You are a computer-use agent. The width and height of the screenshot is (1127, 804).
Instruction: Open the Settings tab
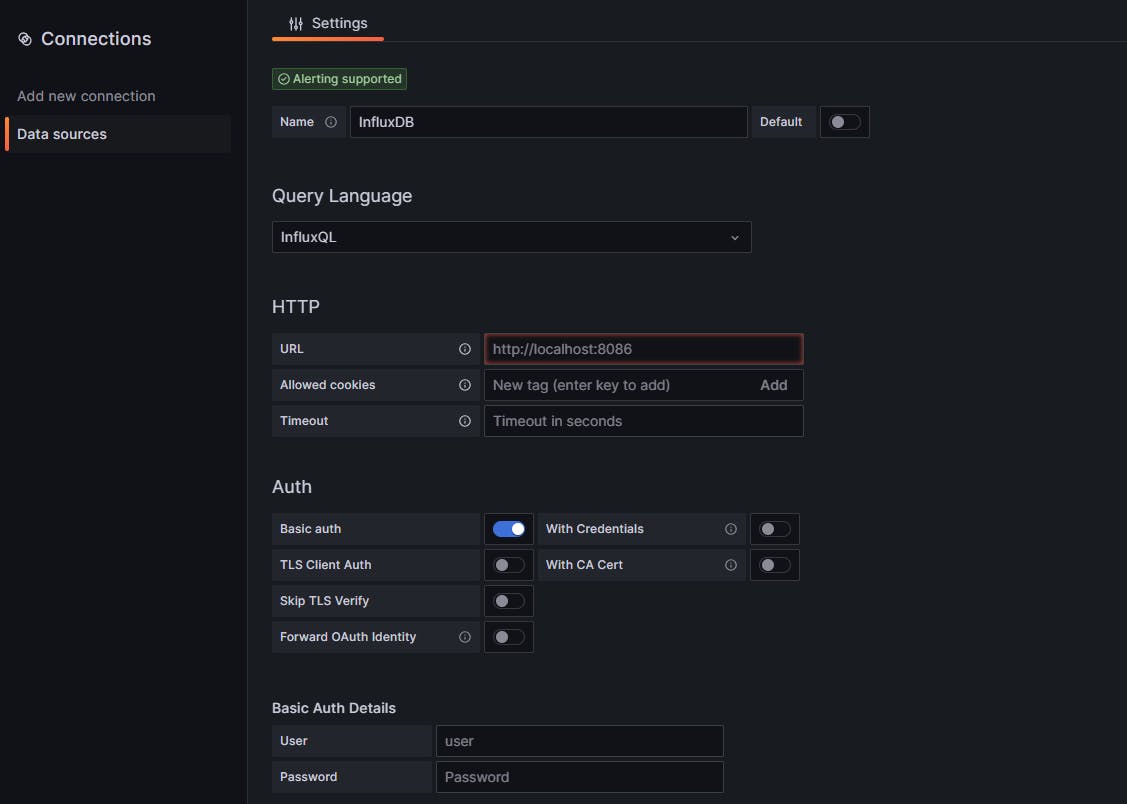coord(328,24)
